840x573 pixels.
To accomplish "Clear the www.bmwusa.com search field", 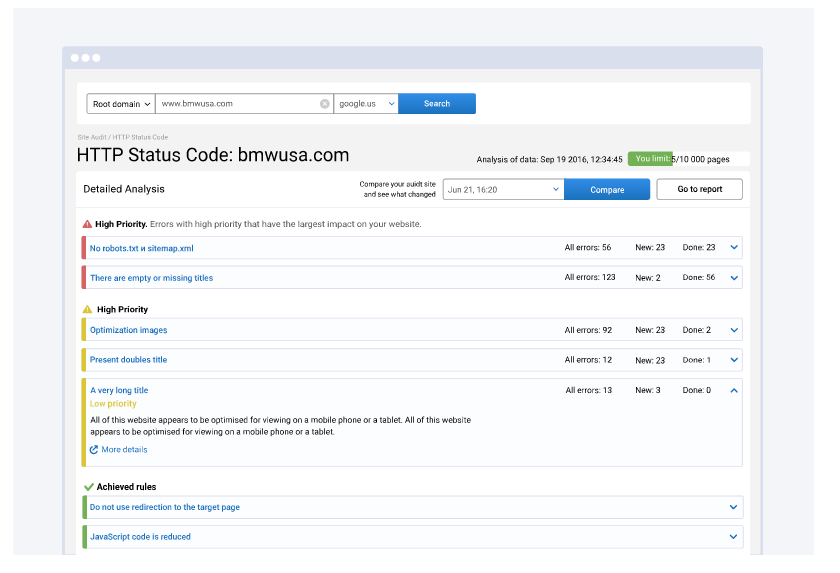I will (325, 104).
